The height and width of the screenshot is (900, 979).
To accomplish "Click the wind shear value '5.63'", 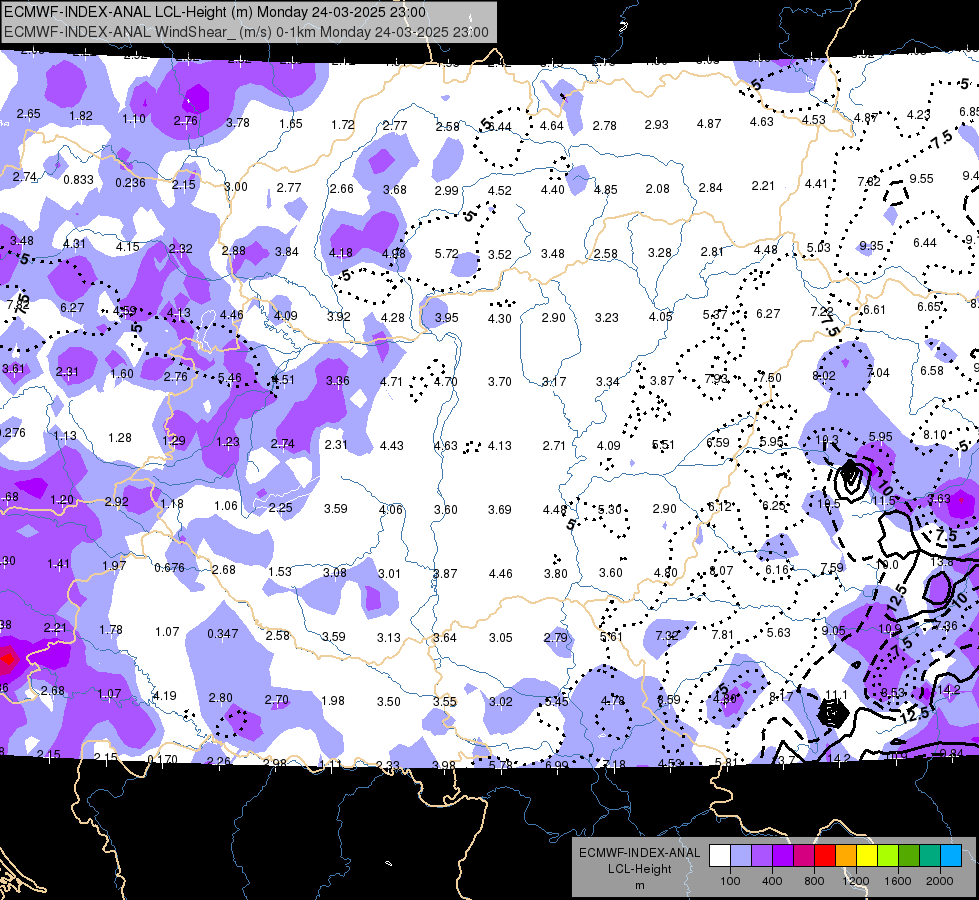I will [779, 633].
